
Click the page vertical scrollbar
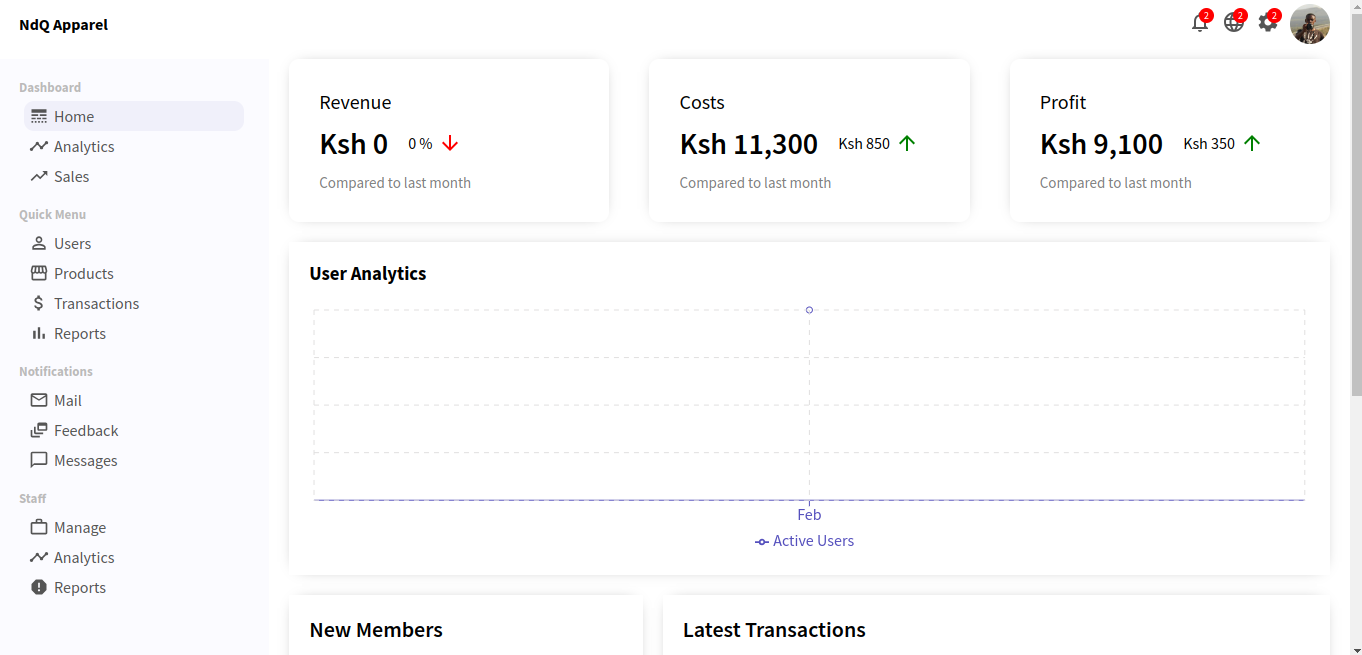click(x=1356, y=200)
